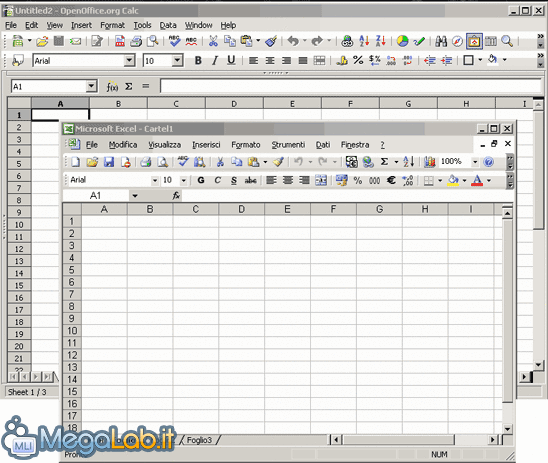Viewport: 548px width, 463px height.
Task: Toggle Excel's italic C (Corsivo) button
Action: coord(217,180)
